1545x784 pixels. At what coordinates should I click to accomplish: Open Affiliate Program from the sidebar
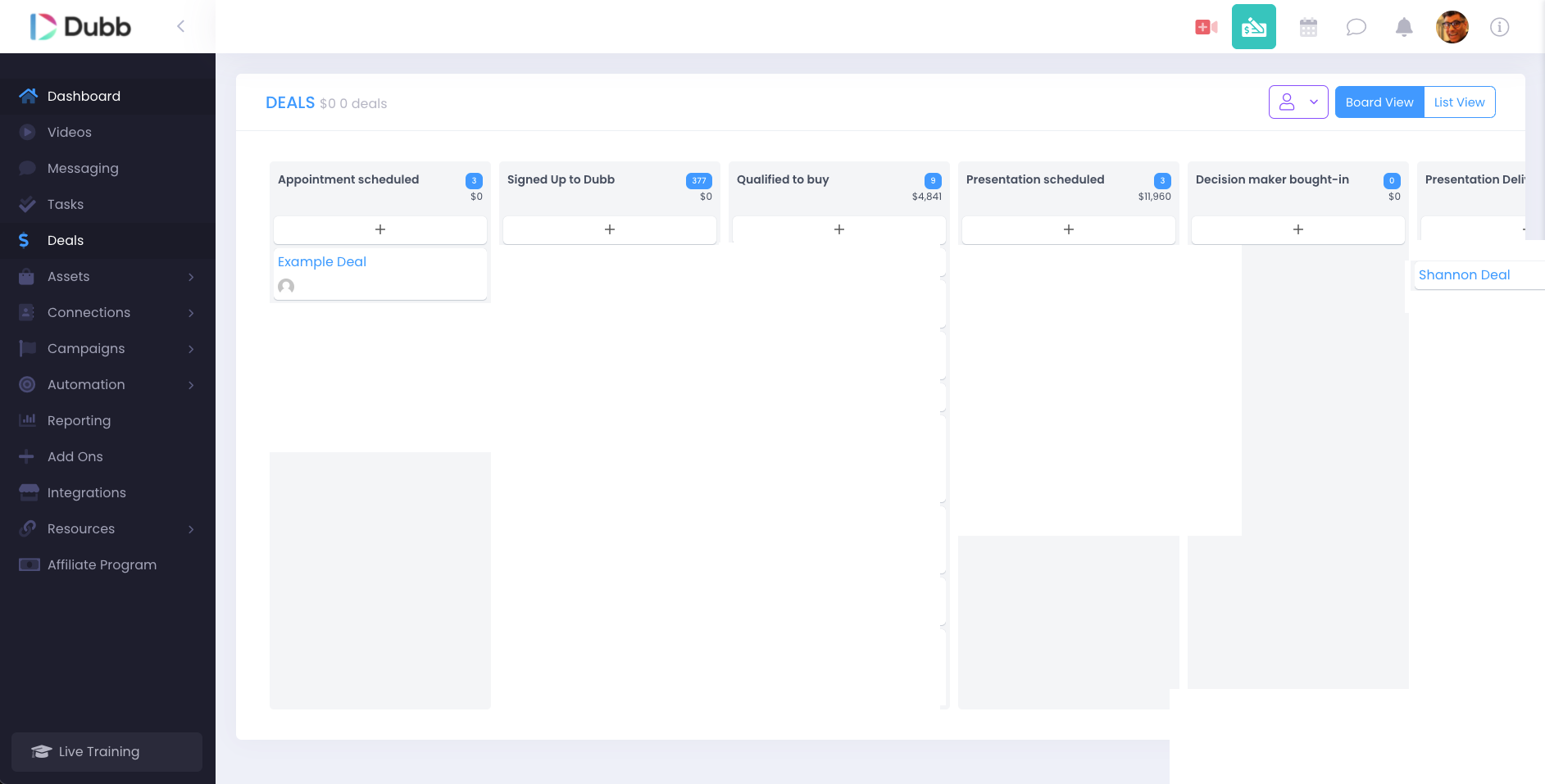[102, 564]
